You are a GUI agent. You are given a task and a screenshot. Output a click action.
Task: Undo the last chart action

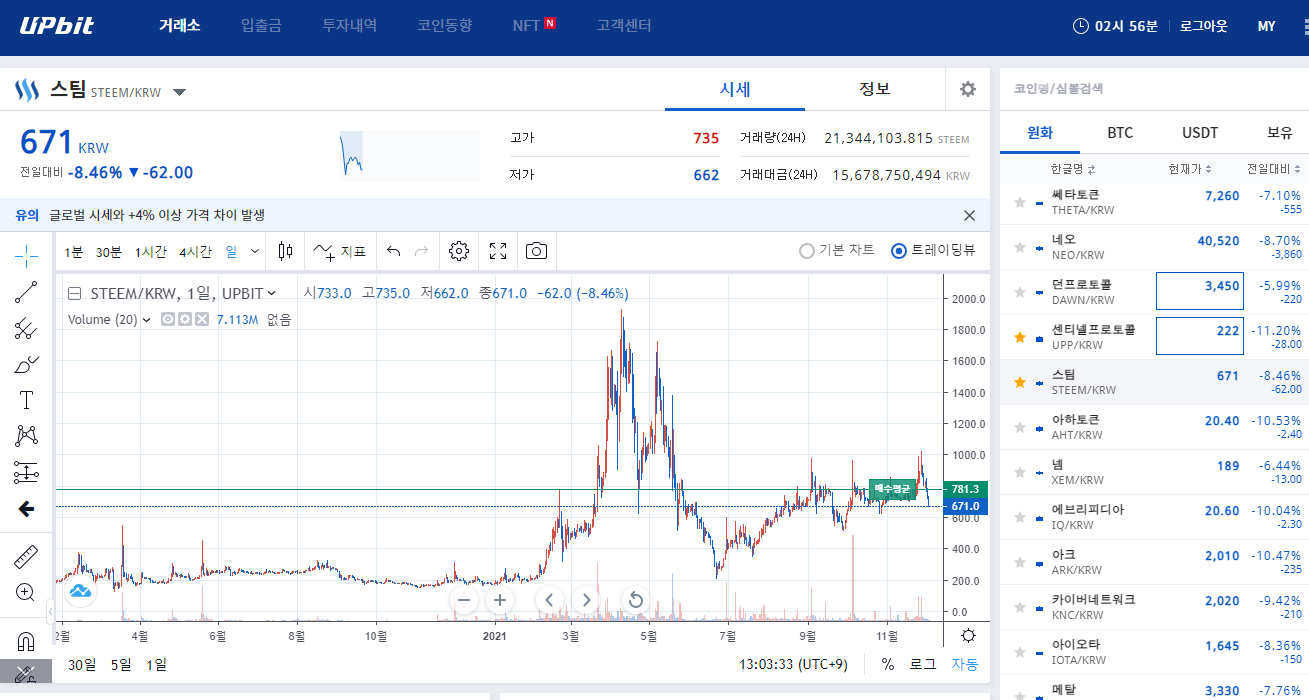394,251
